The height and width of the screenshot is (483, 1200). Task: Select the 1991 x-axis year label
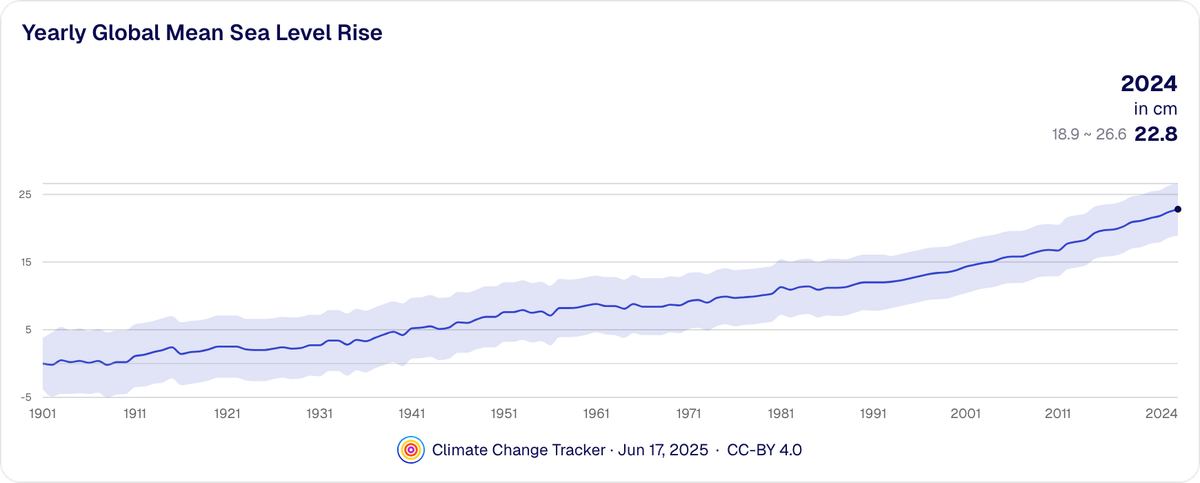pyautogui.click(x=874, y=413)
